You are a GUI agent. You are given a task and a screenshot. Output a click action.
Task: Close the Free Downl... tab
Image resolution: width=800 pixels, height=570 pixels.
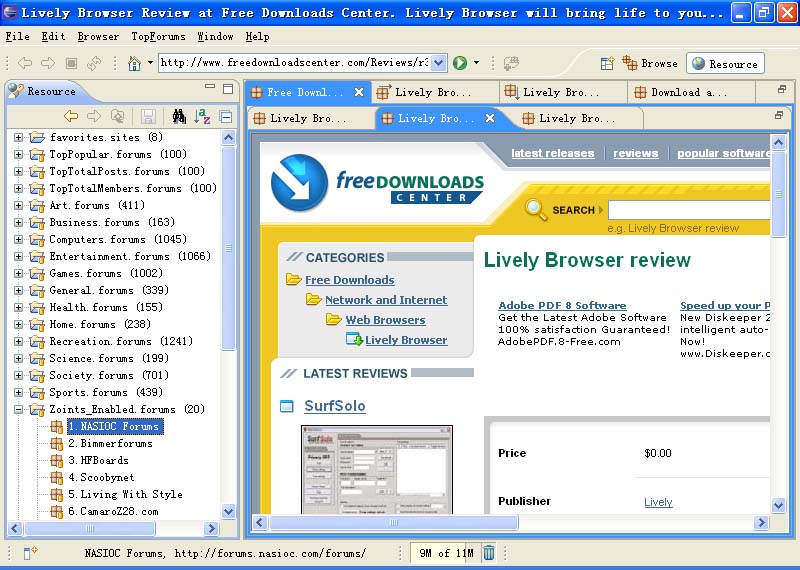tap(359, 92)
